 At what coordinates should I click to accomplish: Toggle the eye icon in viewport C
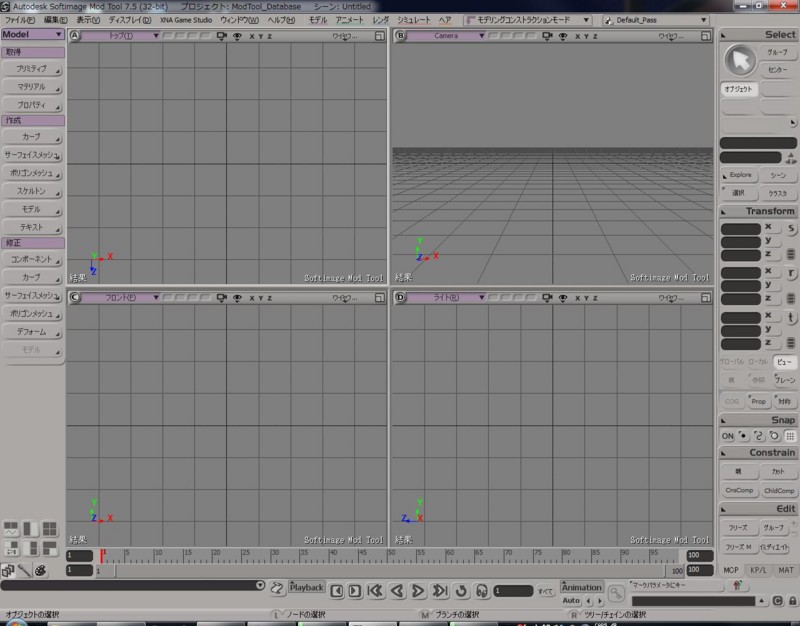coord(237,298)
